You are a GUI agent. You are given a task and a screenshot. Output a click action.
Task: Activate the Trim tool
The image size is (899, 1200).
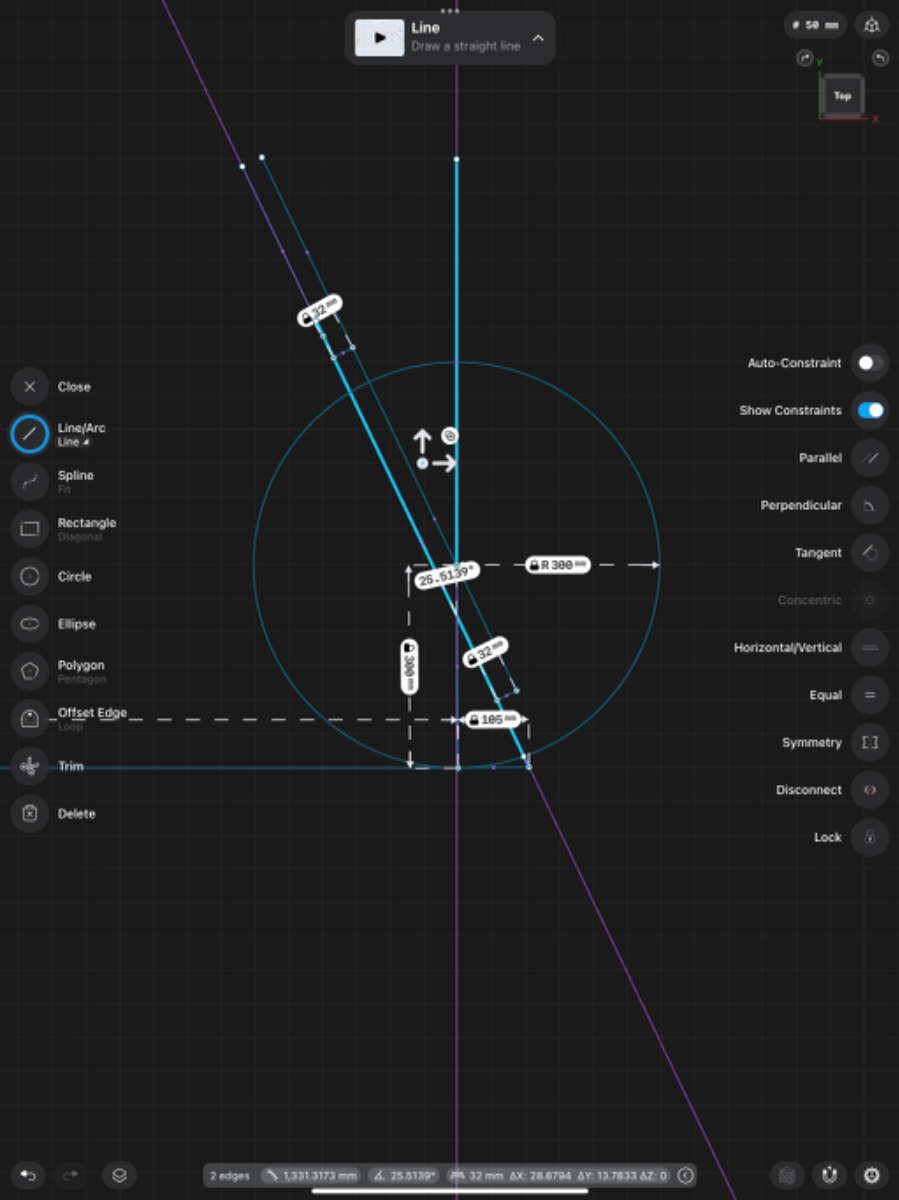30,766
